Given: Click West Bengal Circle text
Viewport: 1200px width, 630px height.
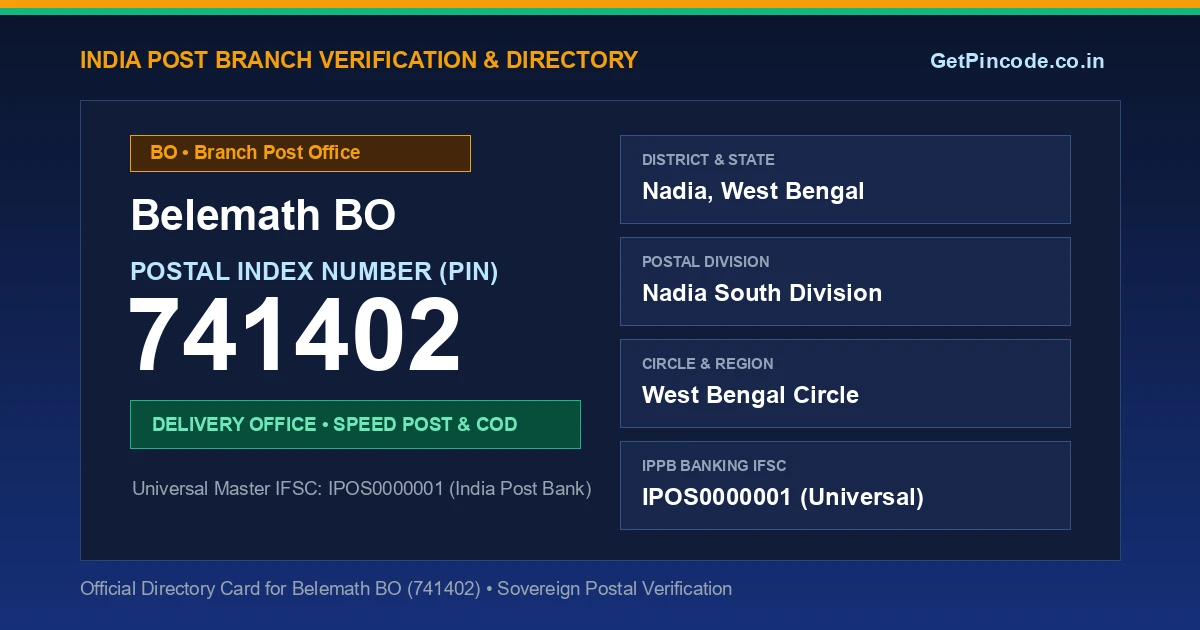Looking at the screenshot, I should coord(750,395).
